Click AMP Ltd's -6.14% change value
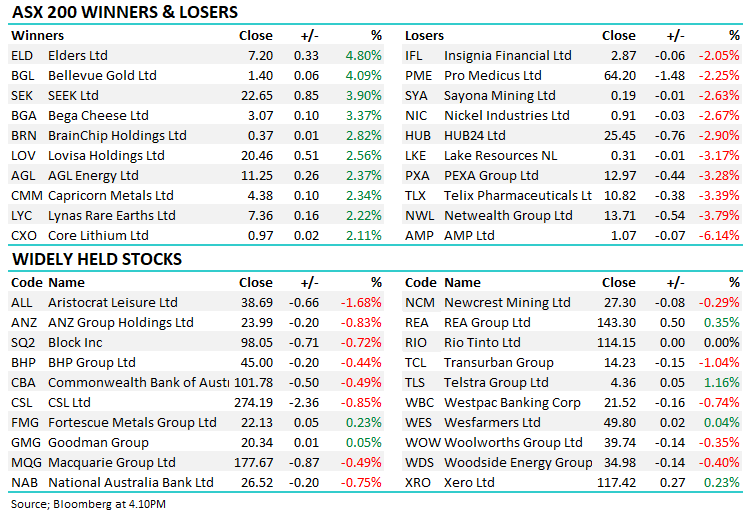748x517 pixels. click(x=720, y=236)
